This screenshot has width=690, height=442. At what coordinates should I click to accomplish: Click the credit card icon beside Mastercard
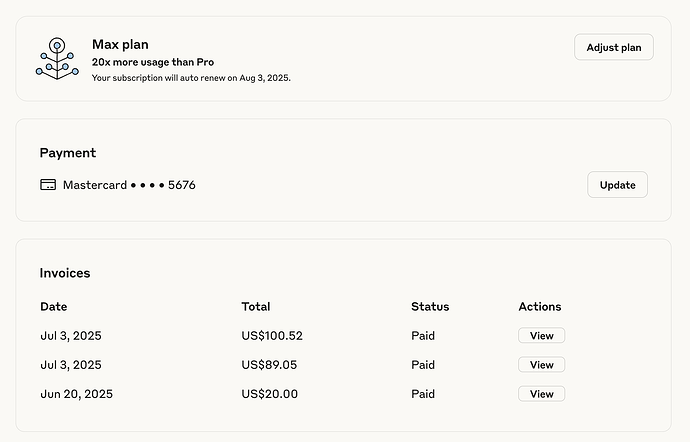pyautogui.click(x=48, y=184)
